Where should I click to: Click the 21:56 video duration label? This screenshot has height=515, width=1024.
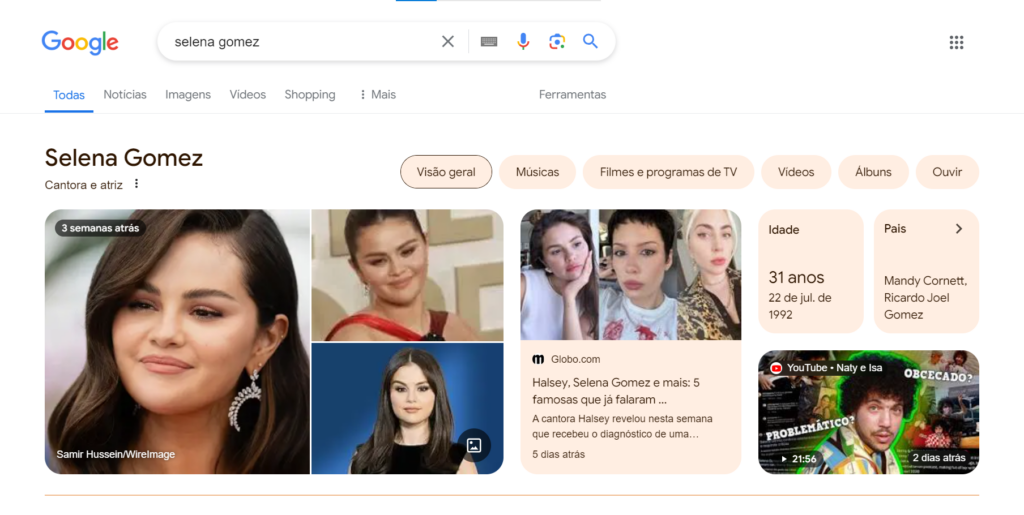click(798, 459)
